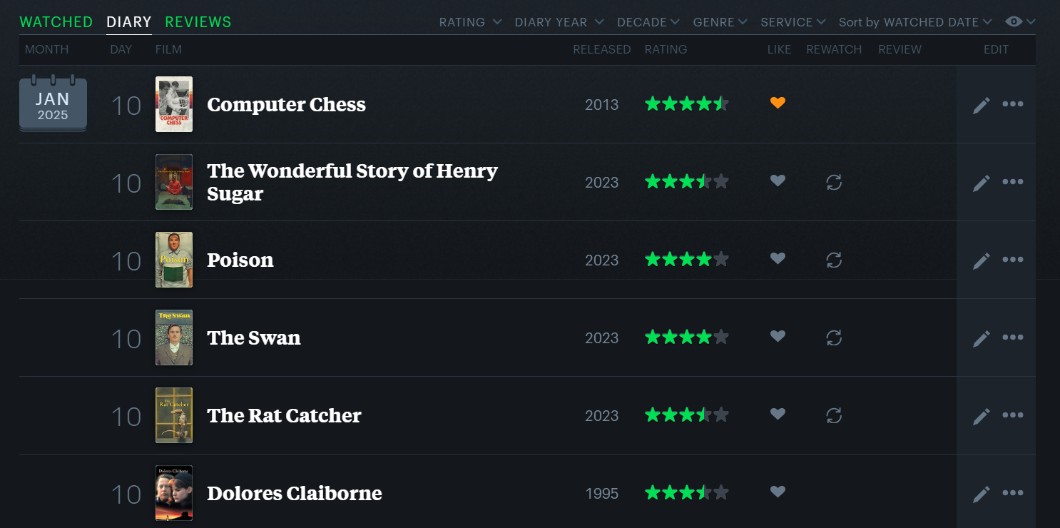Unlike Computer Chess via orange heart
The width and height of the screenshot is (1060, 528).
point(778,103)
